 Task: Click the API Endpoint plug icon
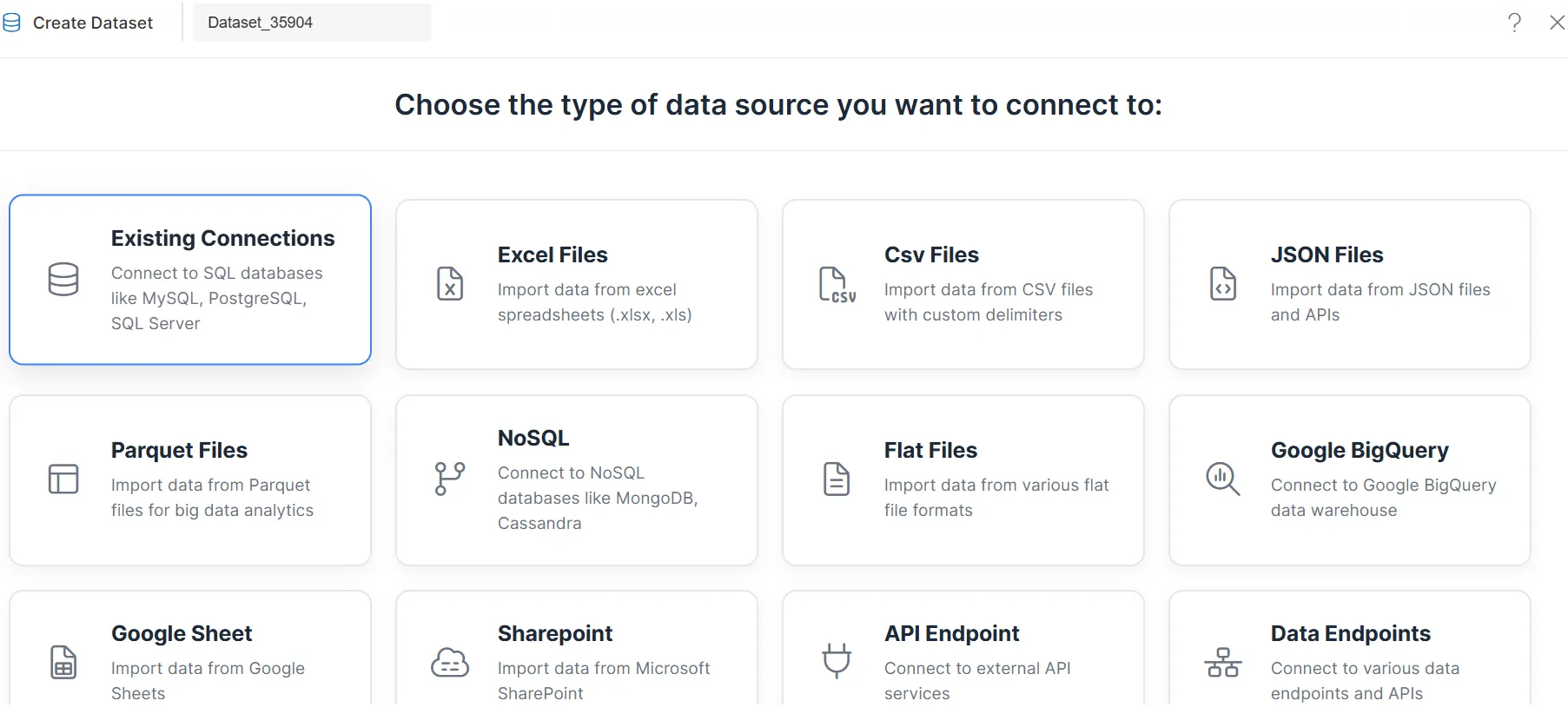pos(837,662)
